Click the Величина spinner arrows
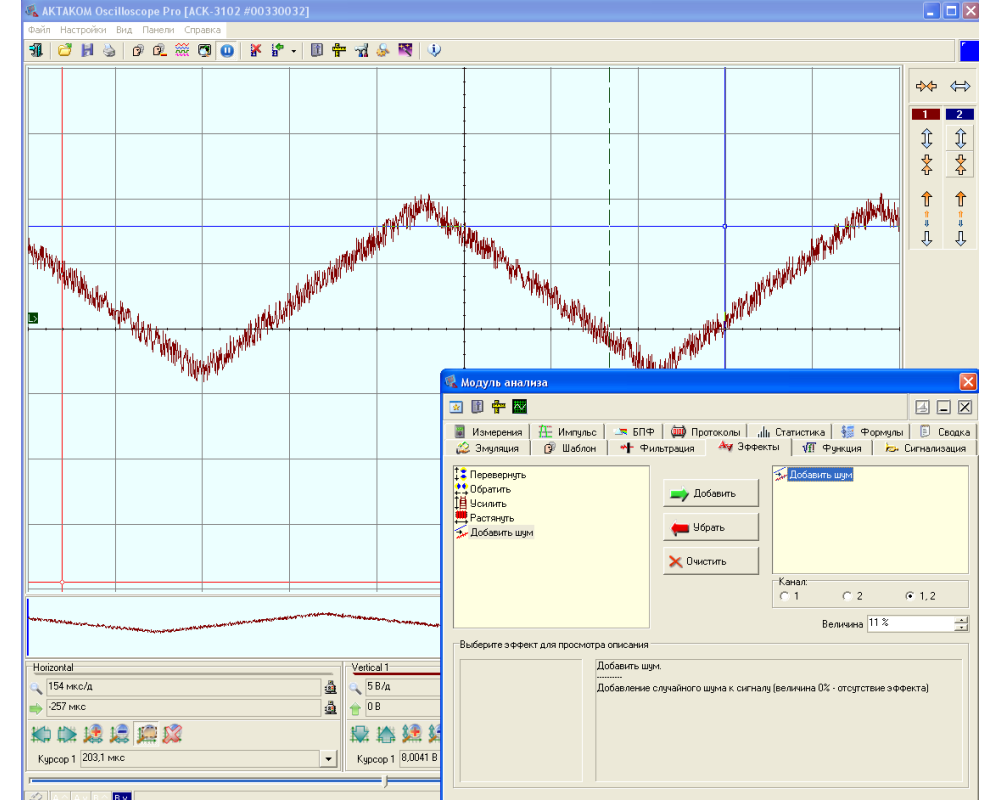Screen dimensions: 1000x800 [x=961, y=624]
